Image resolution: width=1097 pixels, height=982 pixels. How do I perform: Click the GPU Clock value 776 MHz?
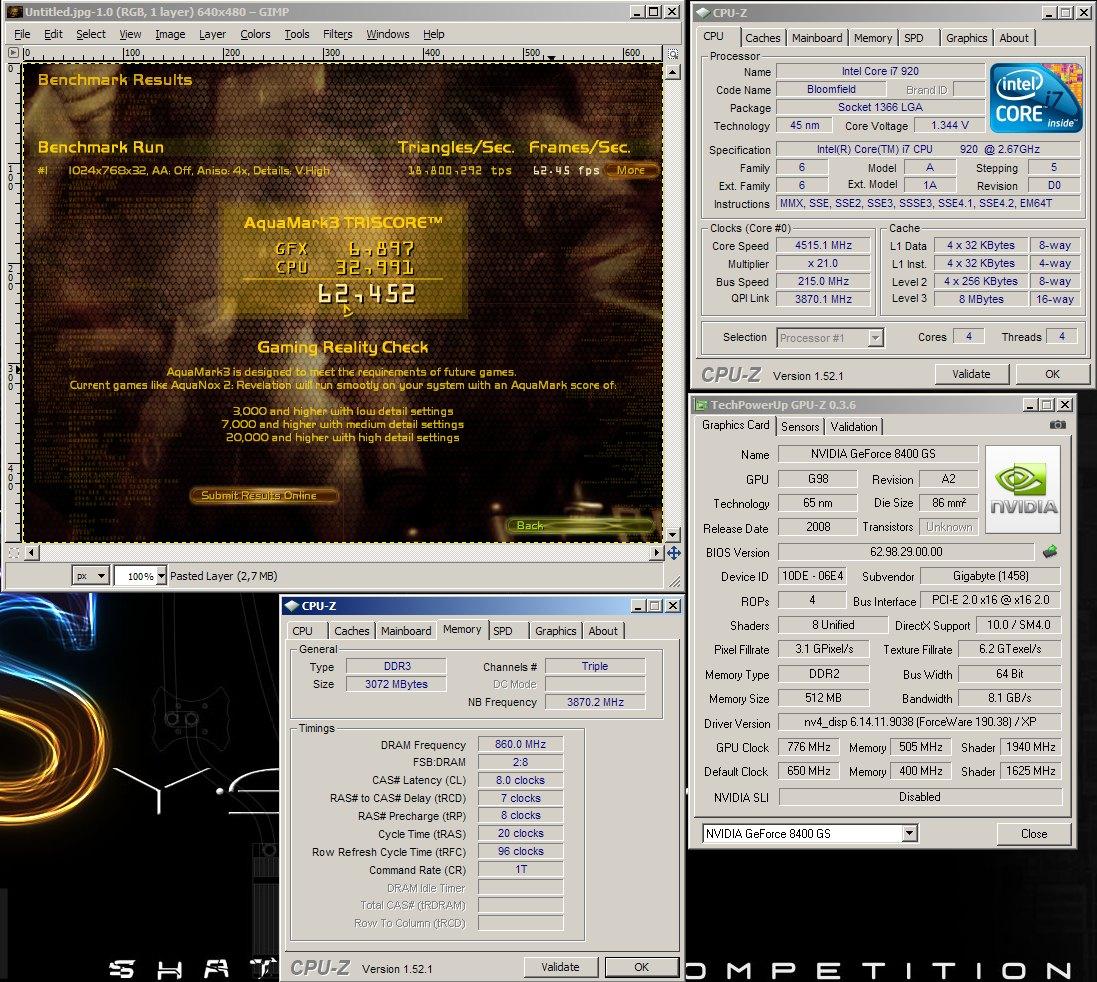coord(808,747)
